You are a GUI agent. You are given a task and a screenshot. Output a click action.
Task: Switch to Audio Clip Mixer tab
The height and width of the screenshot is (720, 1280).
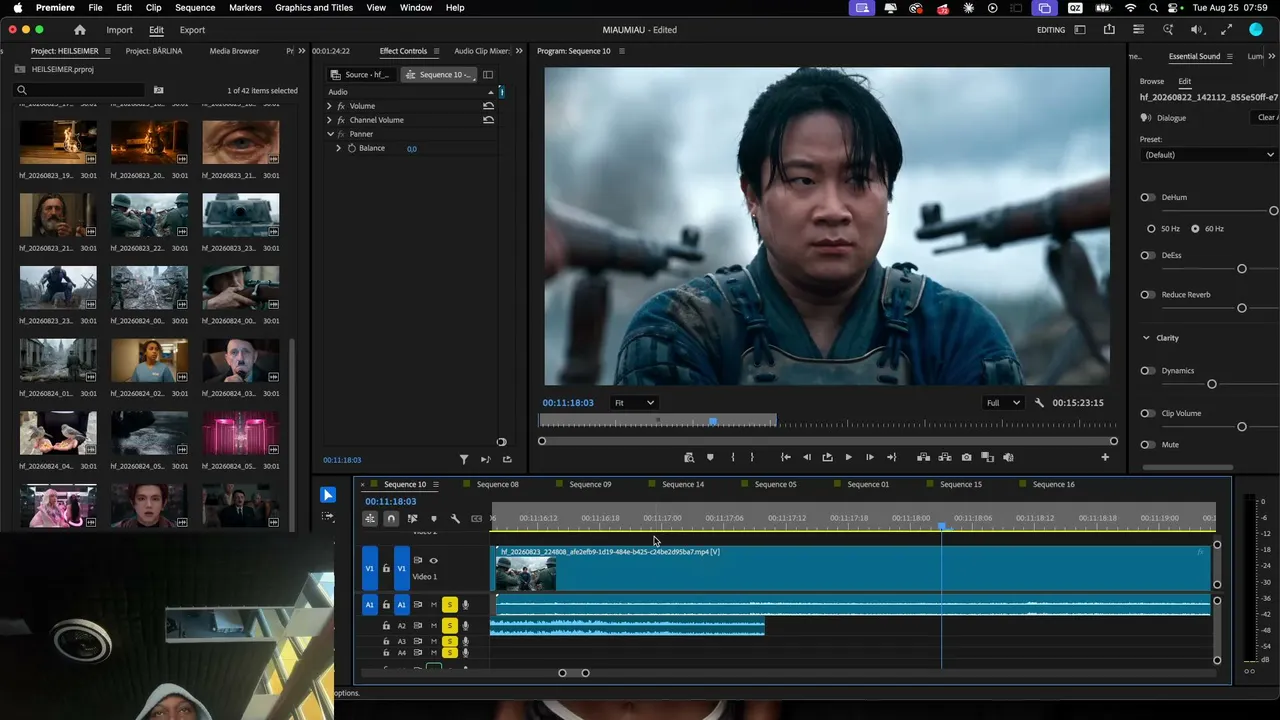[482, 51]
